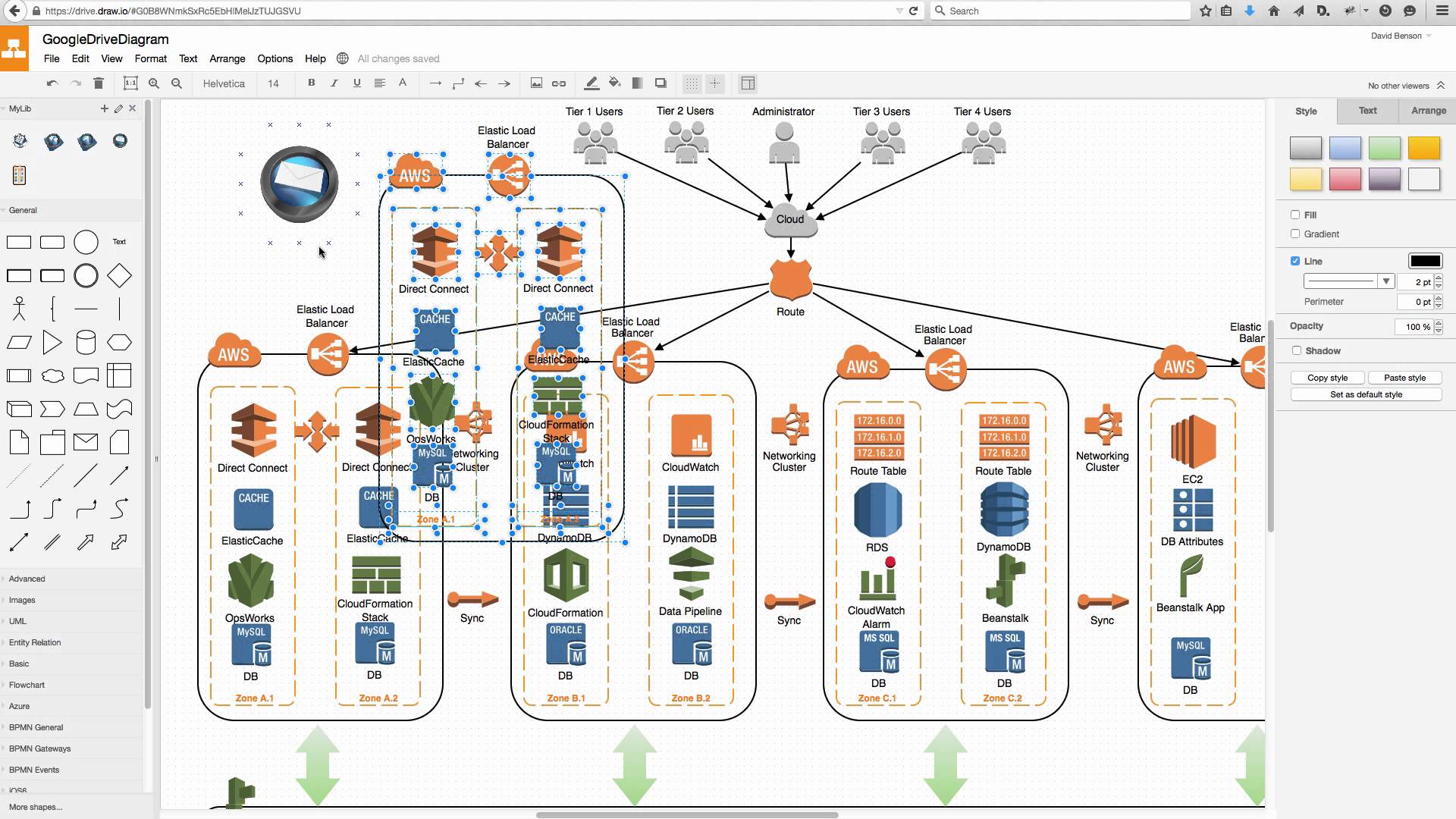
Task: Toggle the Shadow checkbox in Style panel
Action: pyautogui.click(x=1297, y=350)
